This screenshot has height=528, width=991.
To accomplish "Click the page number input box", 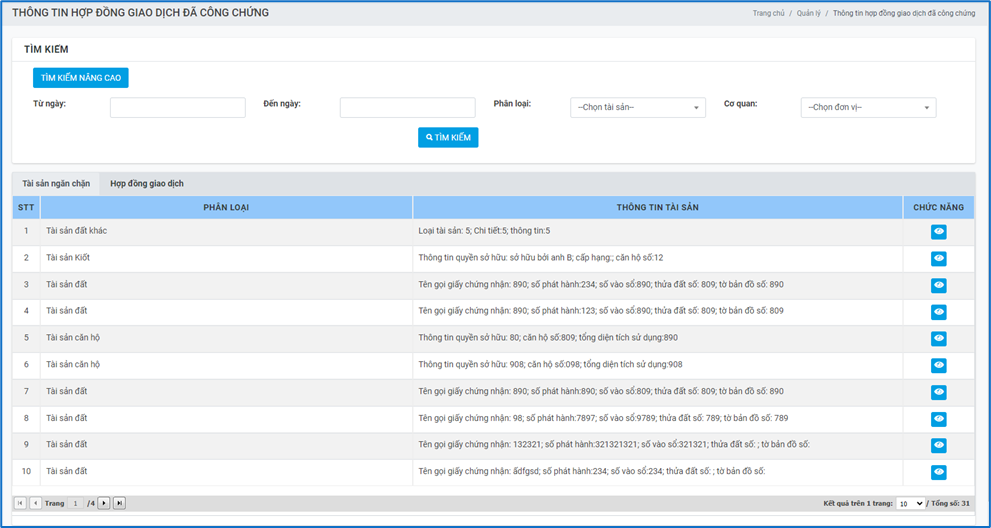I will pos(75,503).
